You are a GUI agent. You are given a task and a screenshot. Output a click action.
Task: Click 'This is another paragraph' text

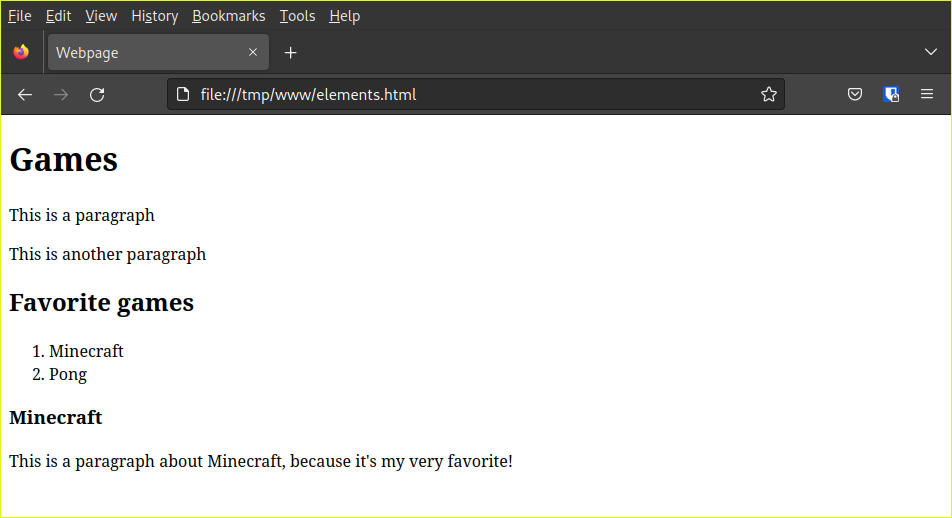107,254
